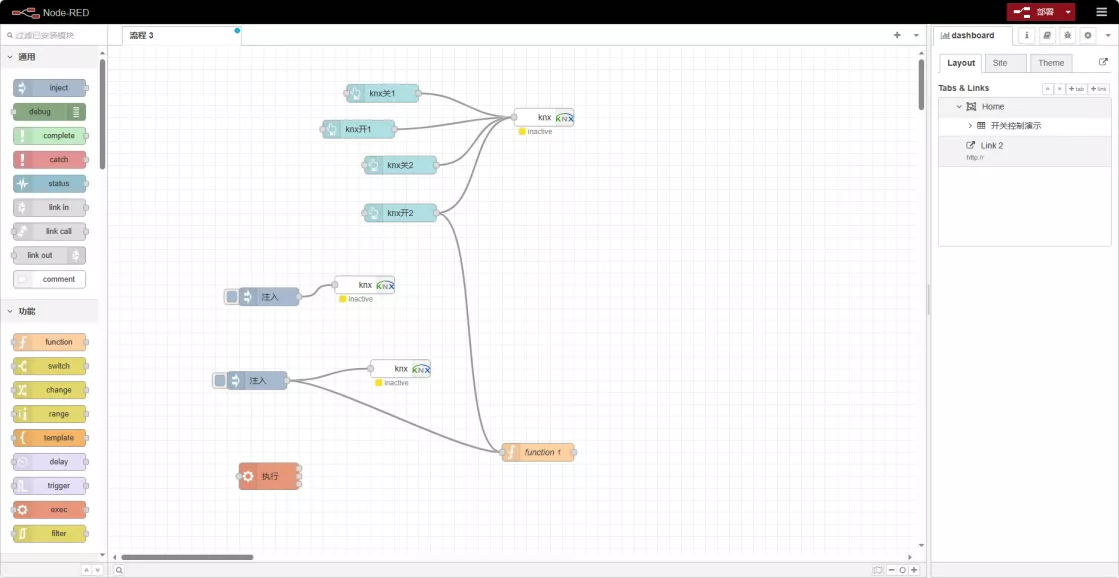Click the palette filter search field

coord(55,35)
